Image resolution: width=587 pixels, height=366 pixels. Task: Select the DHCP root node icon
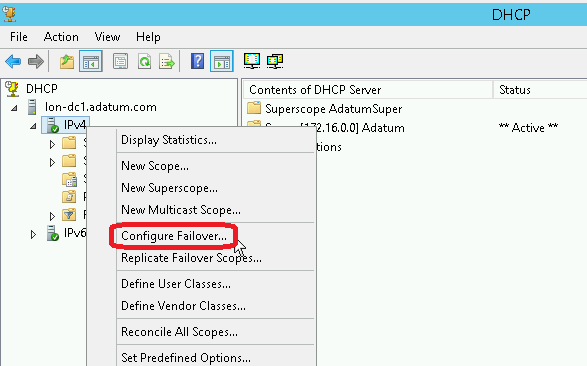pyautogui.click(x=12, y=89)
